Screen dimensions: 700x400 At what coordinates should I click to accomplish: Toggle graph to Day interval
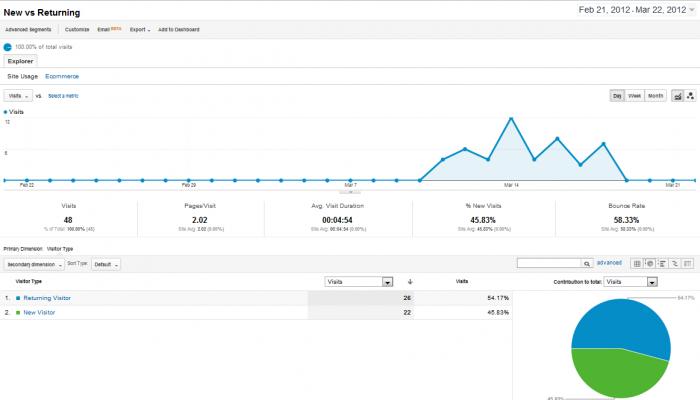pyautogui.click(x=617, y=96)
